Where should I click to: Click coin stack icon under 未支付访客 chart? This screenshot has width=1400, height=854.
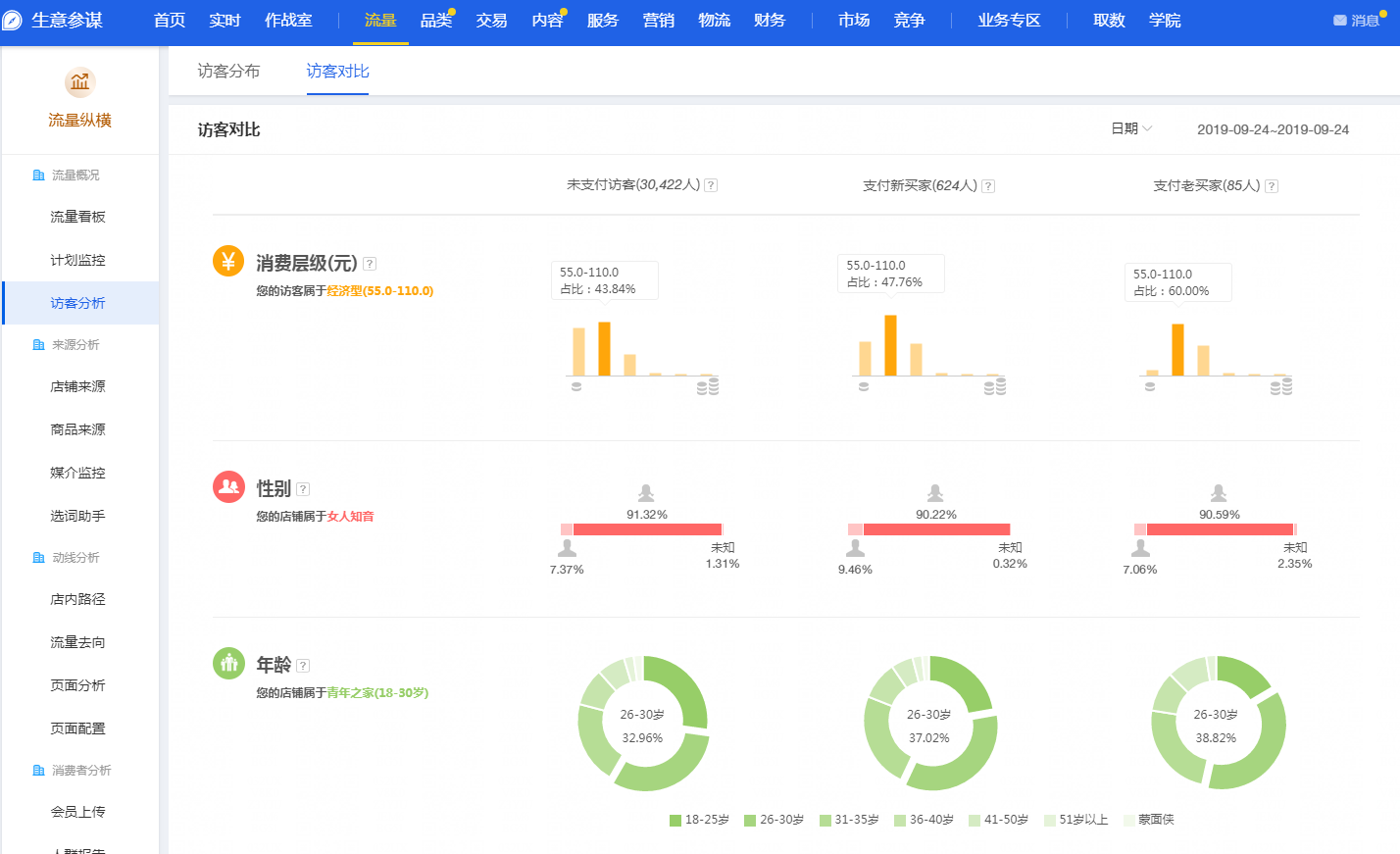click(x=708, y=387)
